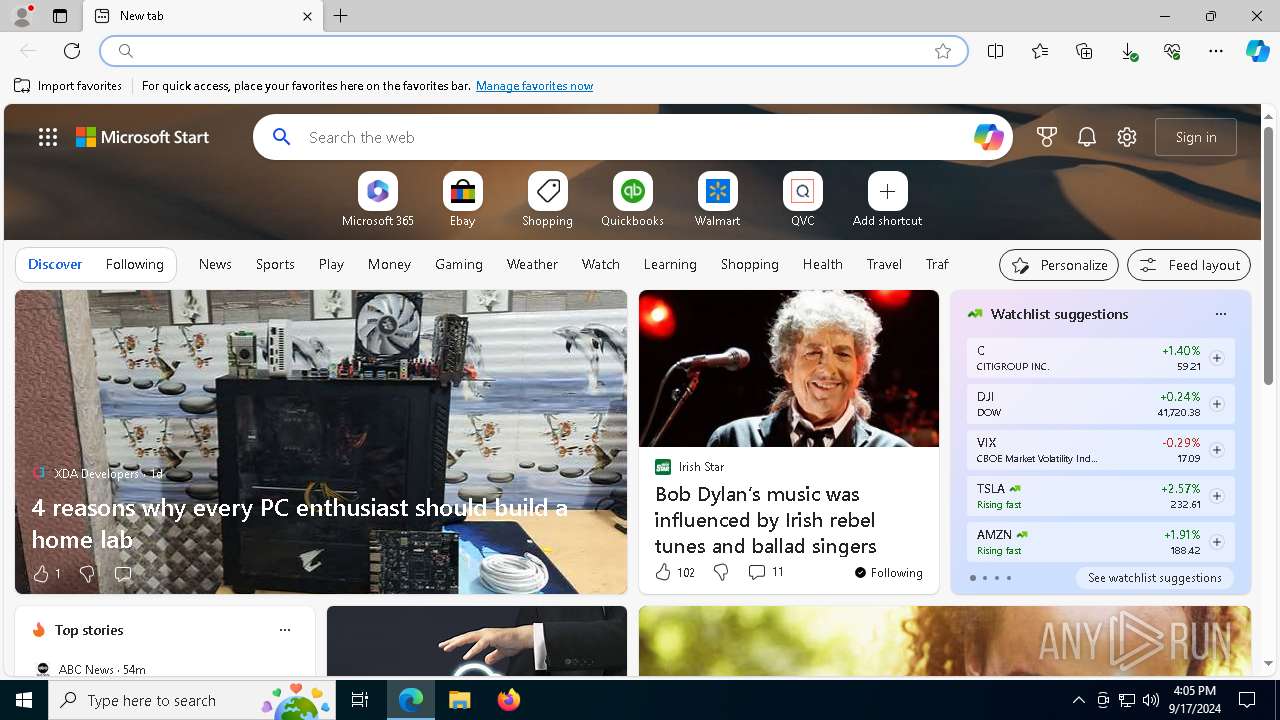Add this page to favorites star

click(943, 51)
